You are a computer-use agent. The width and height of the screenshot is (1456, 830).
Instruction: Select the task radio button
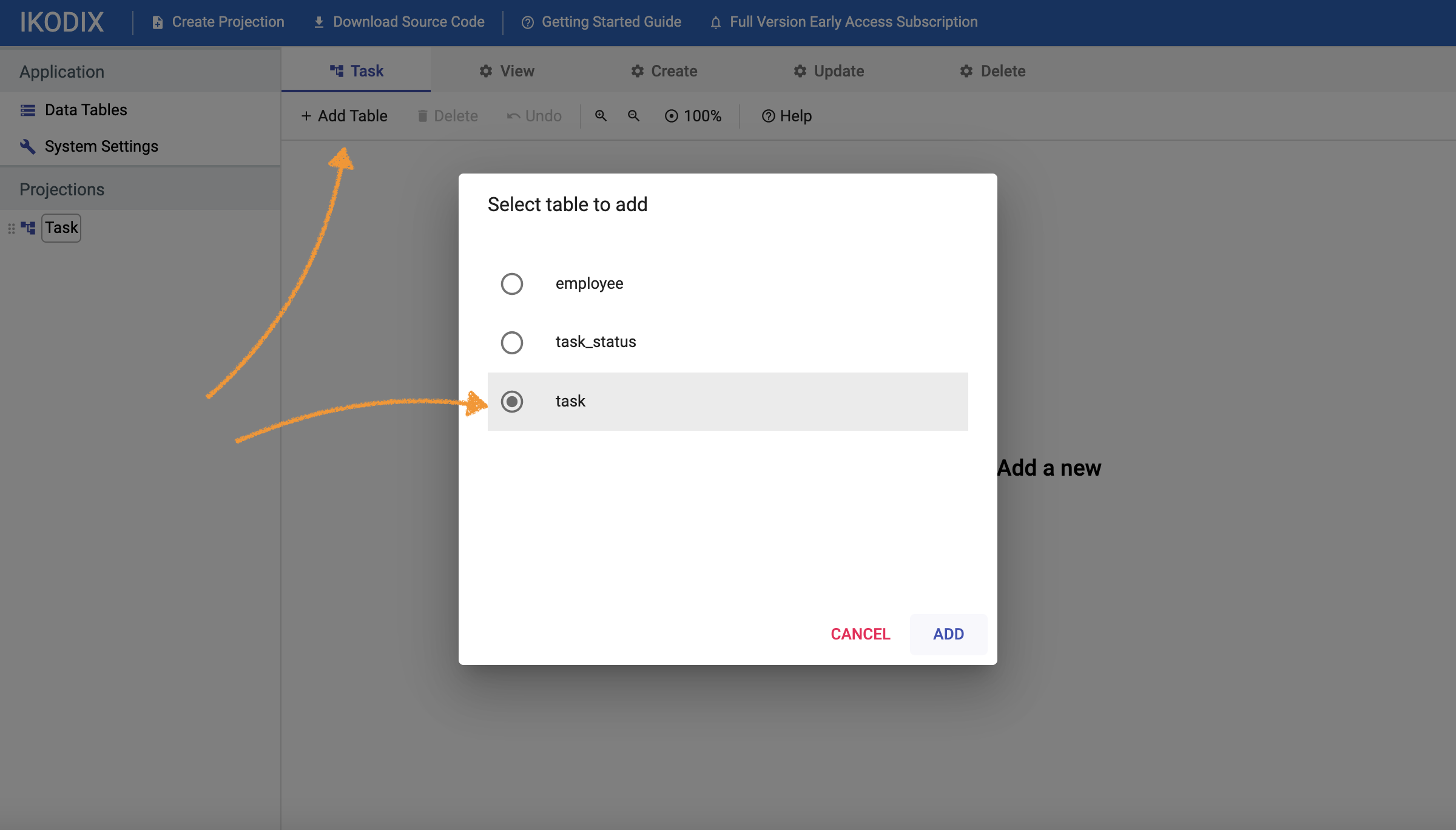pos(511,401)
